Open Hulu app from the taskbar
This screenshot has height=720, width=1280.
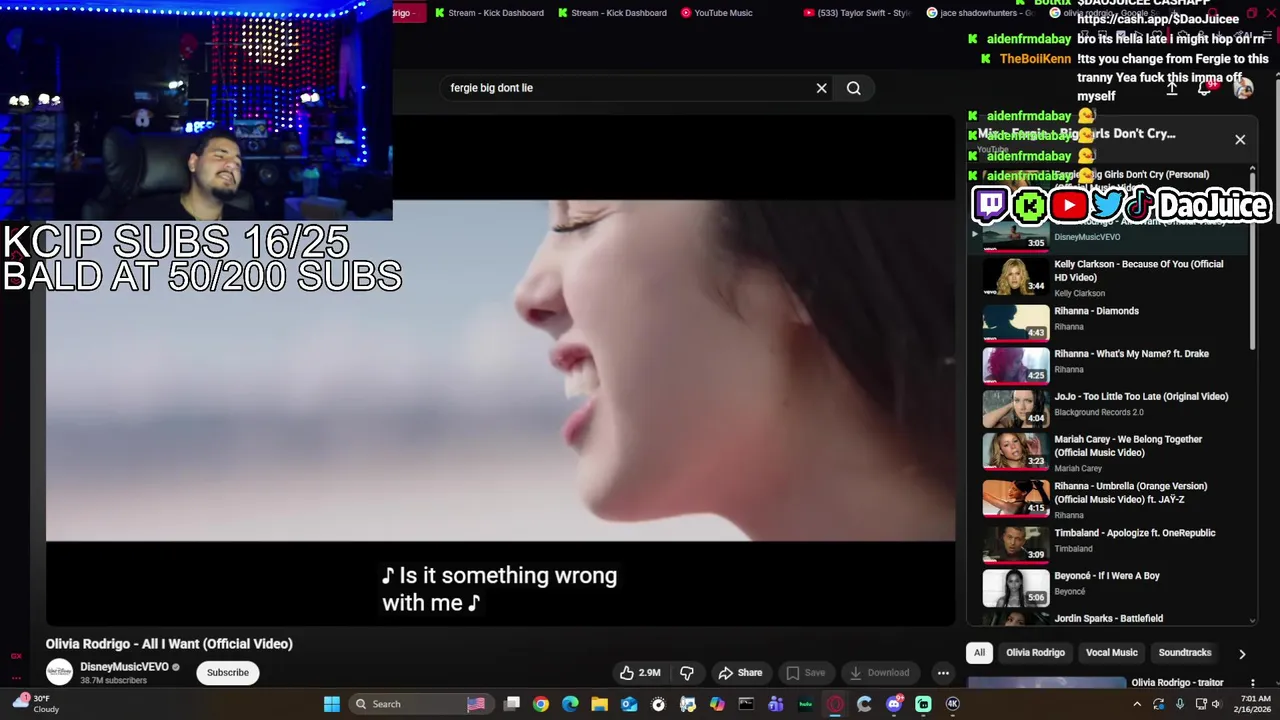805,704
